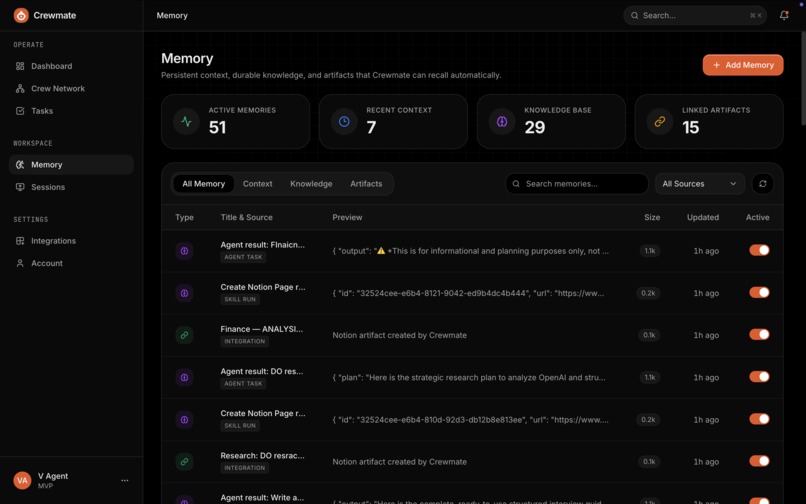Open the All Sources dropdown
This screenshot has height=504, width=806.
700,184
